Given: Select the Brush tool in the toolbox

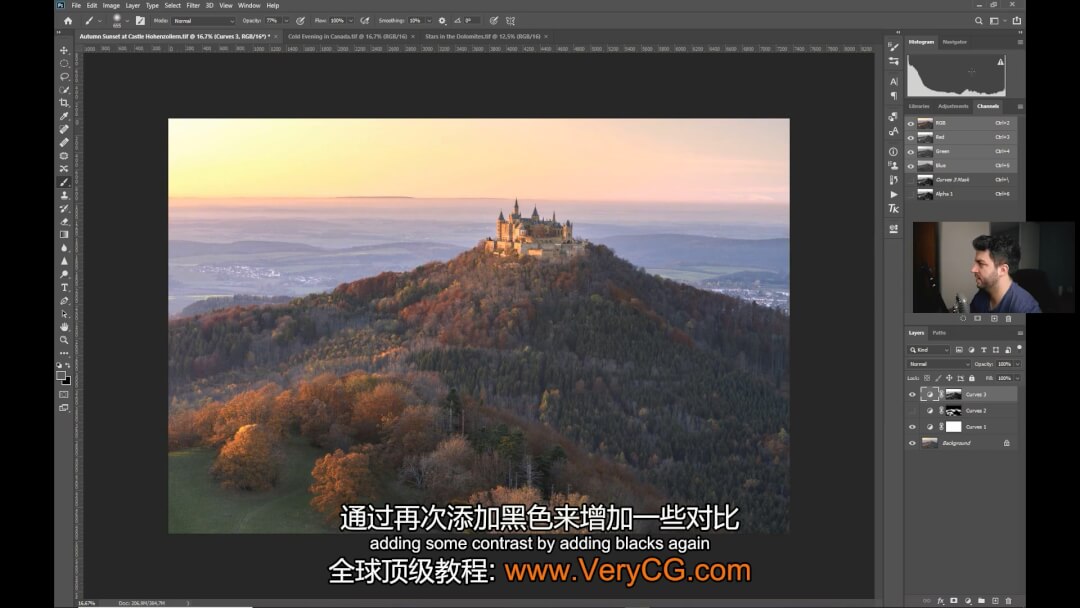Looking at the screenshot, I should pos(64,182).
